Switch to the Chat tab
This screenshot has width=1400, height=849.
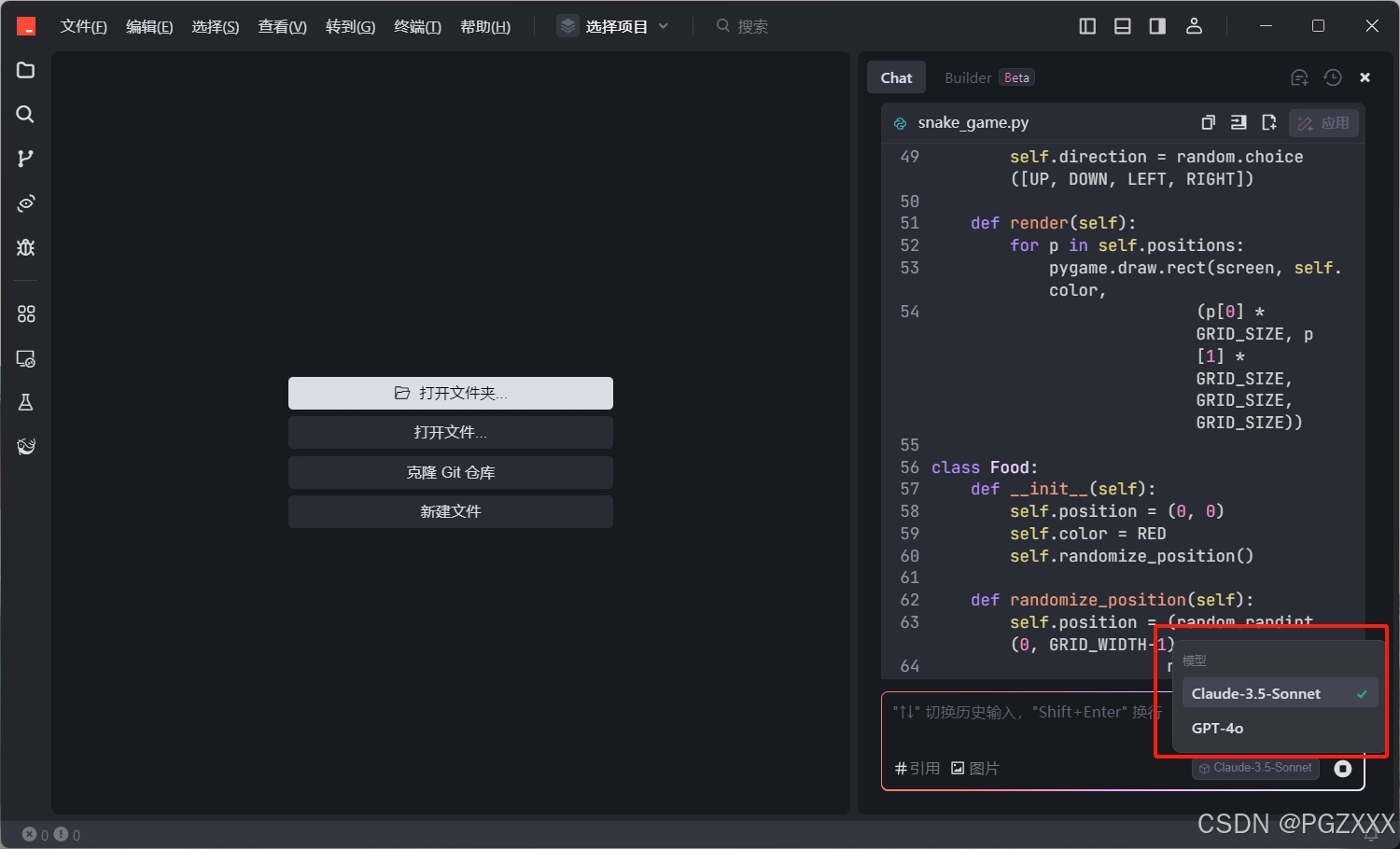pyautogui.click(x=896, y=77)
